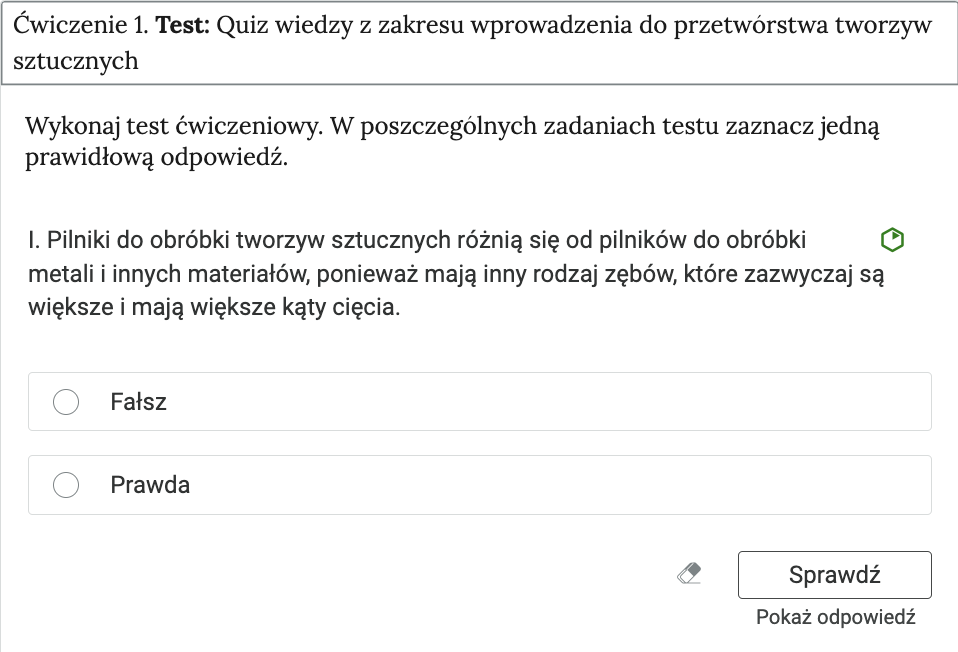Open Pokaż odpowiedź to reveal the answer
Viewport: 958px width, 652px height.
pos(835,617)
